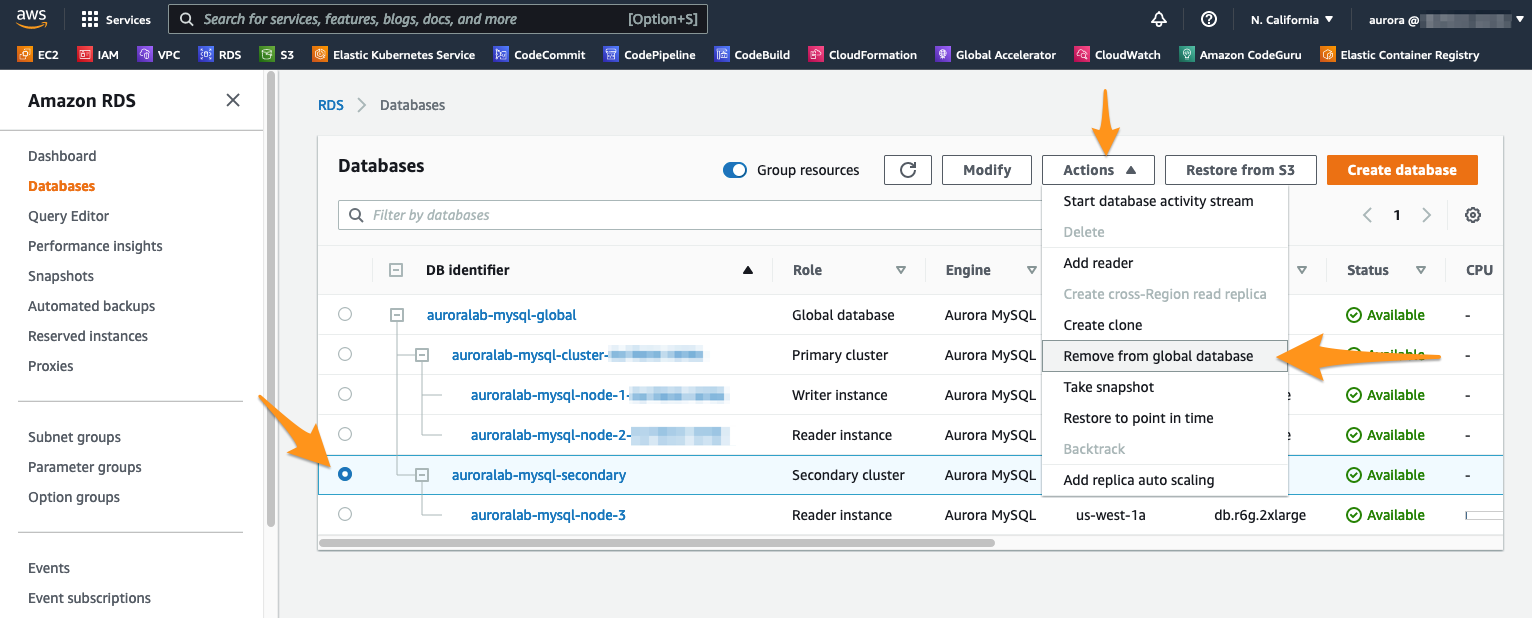Open Parameter groups in the sidebar
Image resolution: width=1532 pixels, height=618 pixels.
pyautogui.click(x=85, y=467)
